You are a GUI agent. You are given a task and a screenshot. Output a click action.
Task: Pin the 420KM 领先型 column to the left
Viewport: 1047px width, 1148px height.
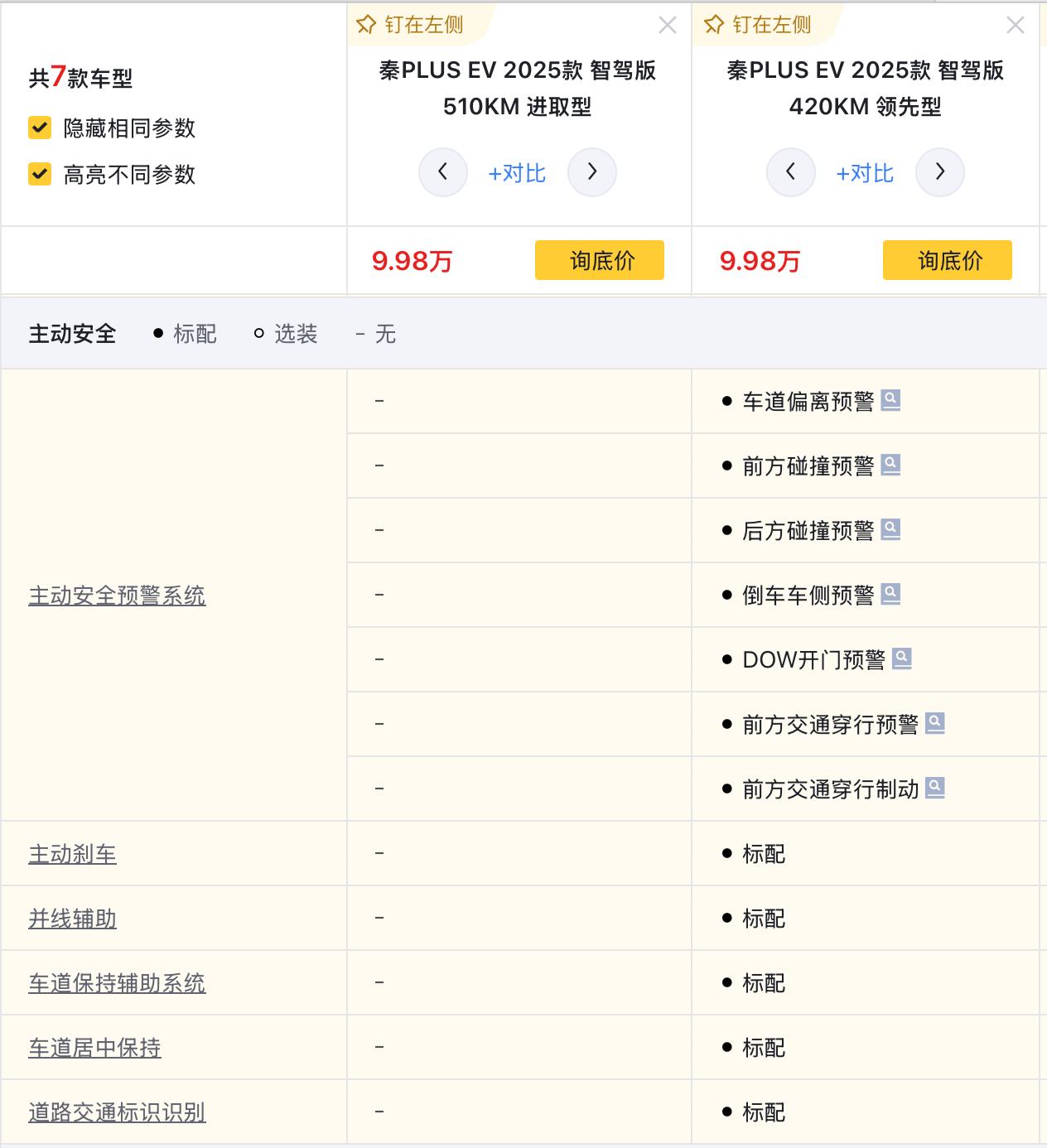click(759, 25)
